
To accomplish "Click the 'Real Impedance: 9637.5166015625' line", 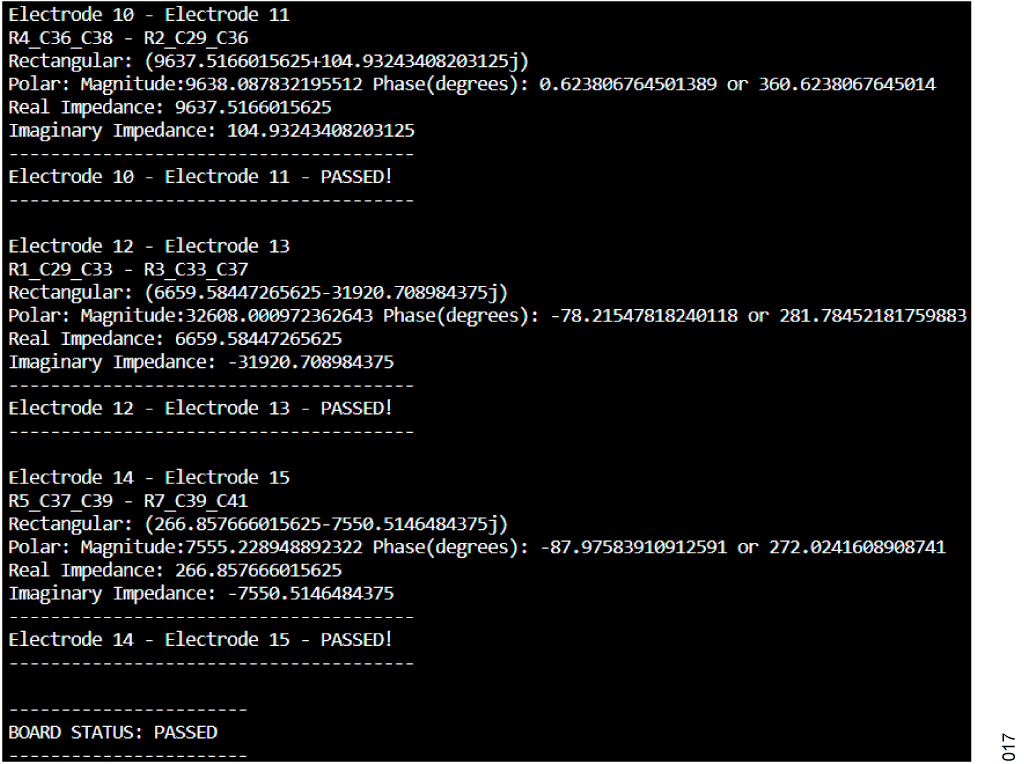I will tap(170, 107).
